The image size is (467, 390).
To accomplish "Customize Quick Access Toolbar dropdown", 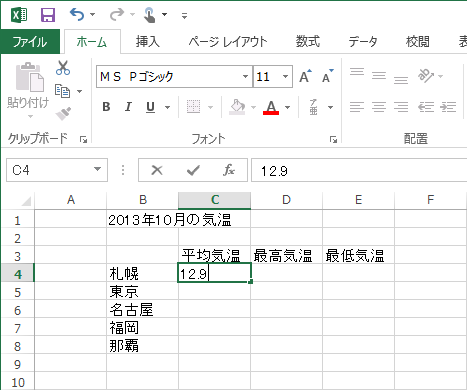I will (184, 15).
